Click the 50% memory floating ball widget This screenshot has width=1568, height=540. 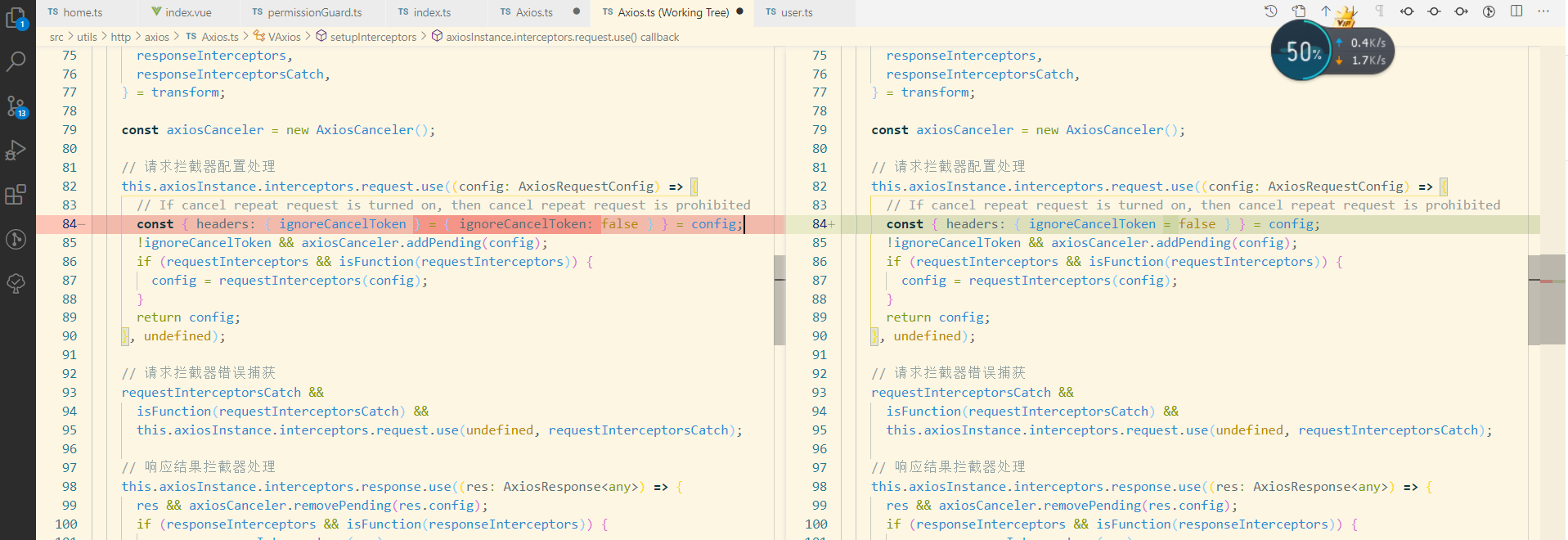coord(1301,52)
